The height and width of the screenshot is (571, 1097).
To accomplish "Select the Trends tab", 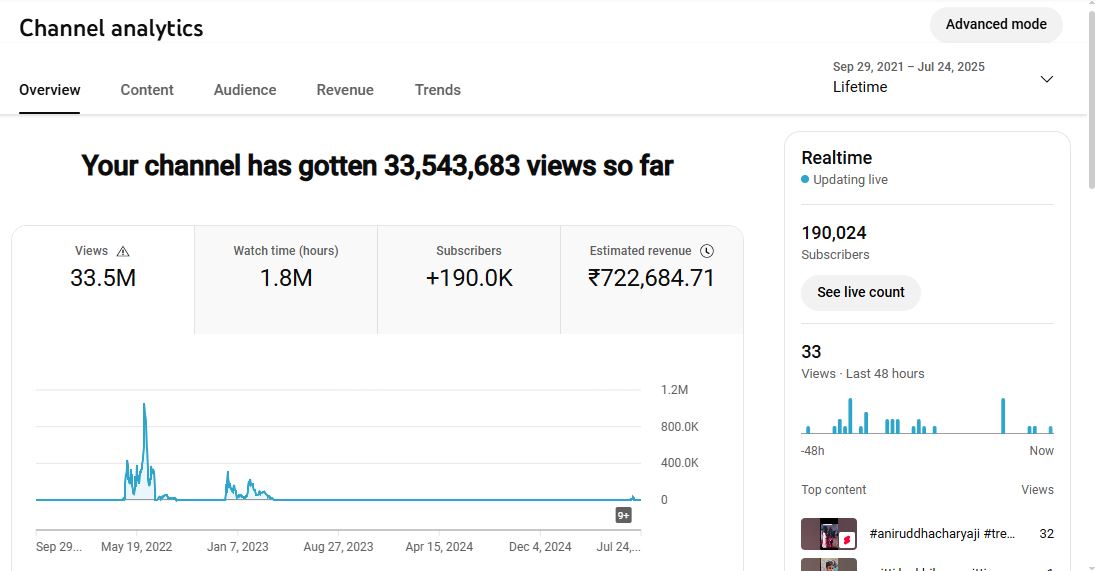I will tap(438, 90).
